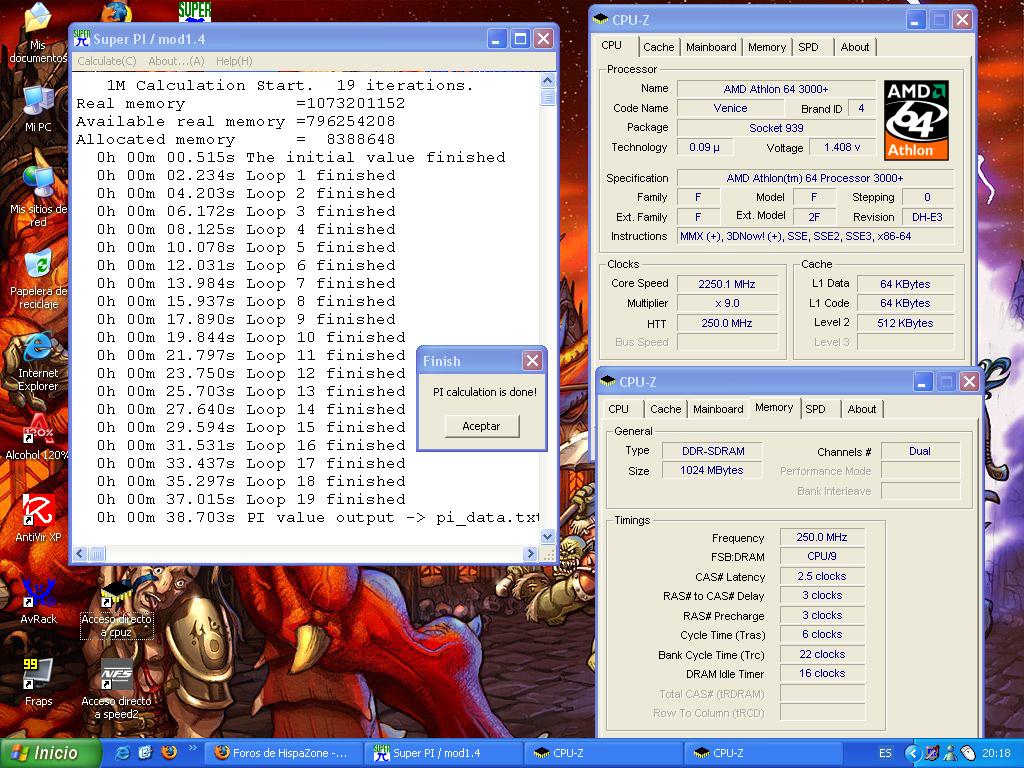Click Firefox quick launch icon in taskbar
The height and width of the screenshot is (768, 1024).
click(x=169, y=752)
